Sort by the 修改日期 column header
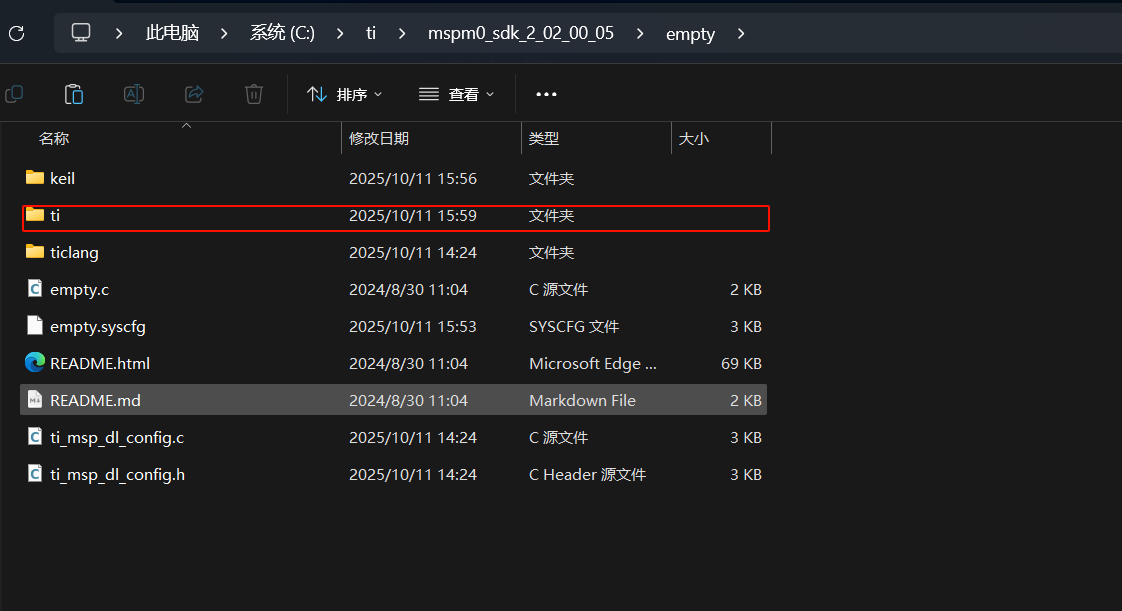 point(378,139)
